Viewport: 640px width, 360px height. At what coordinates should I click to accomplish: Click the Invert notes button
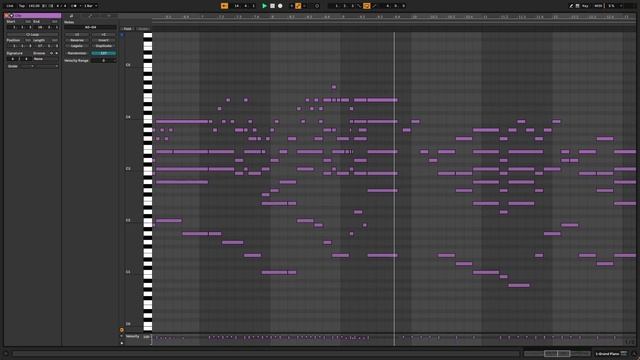click(104, 40)
